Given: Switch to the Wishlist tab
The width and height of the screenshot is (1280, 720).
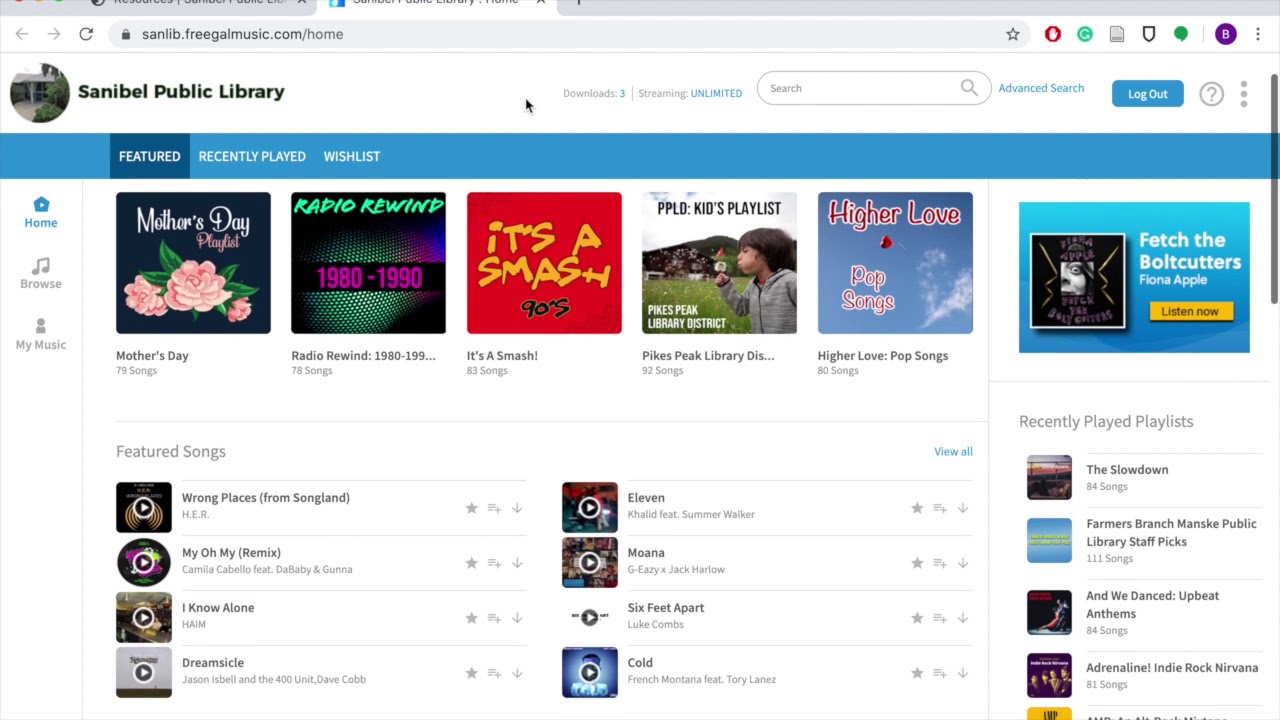Looking at the screenshot, I should (x=352, y=156).
